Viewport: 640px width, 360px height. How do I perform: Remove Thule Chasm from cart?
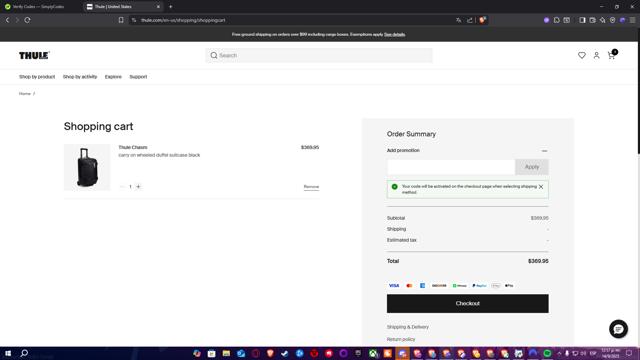coord(311,187)
